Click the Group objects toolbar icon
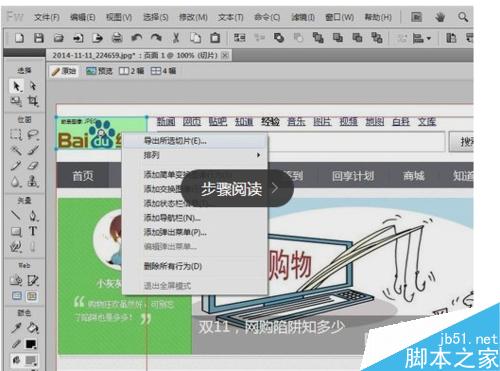 240,38
